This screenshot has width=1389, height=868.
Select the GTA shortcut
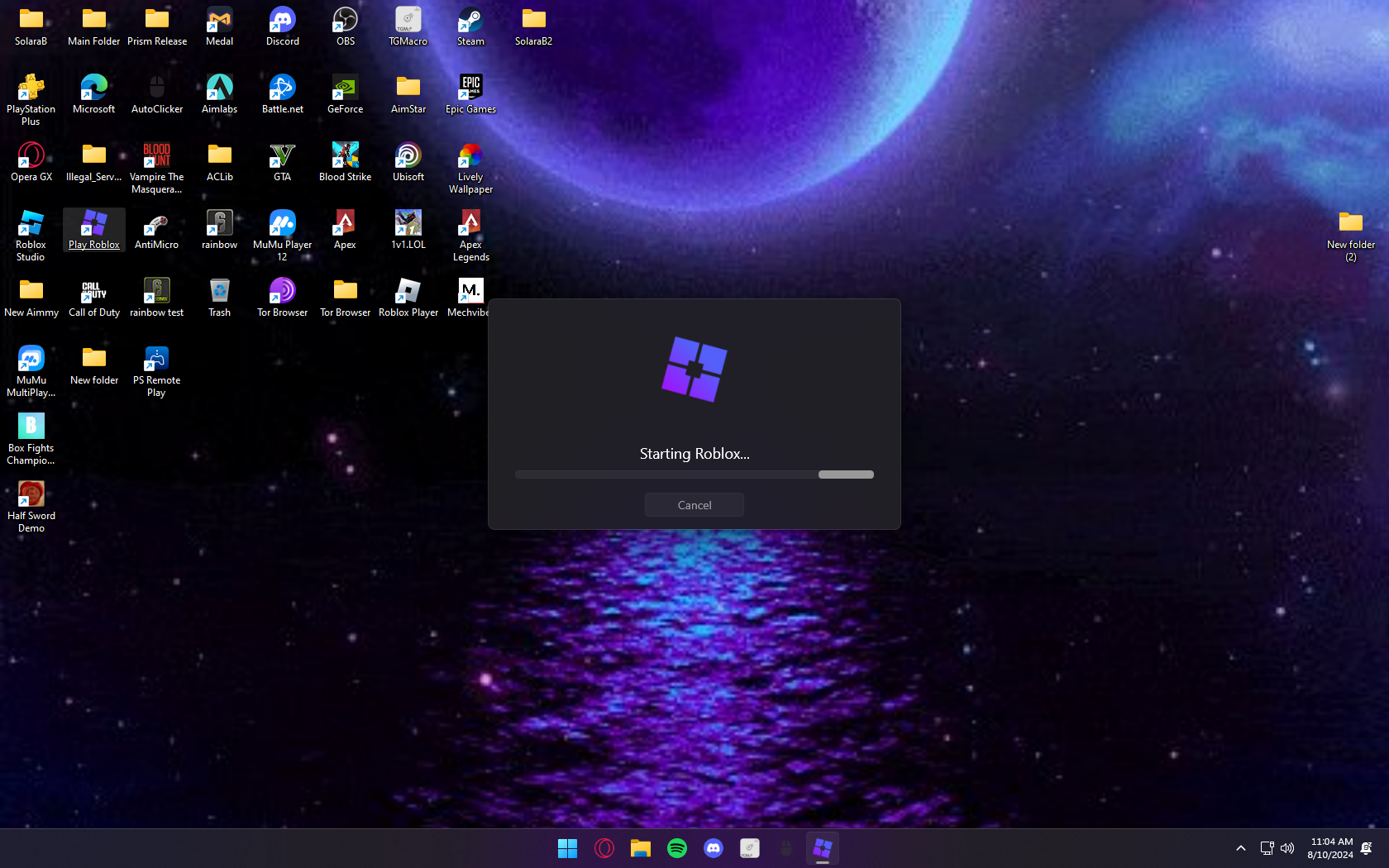(283, 162)
